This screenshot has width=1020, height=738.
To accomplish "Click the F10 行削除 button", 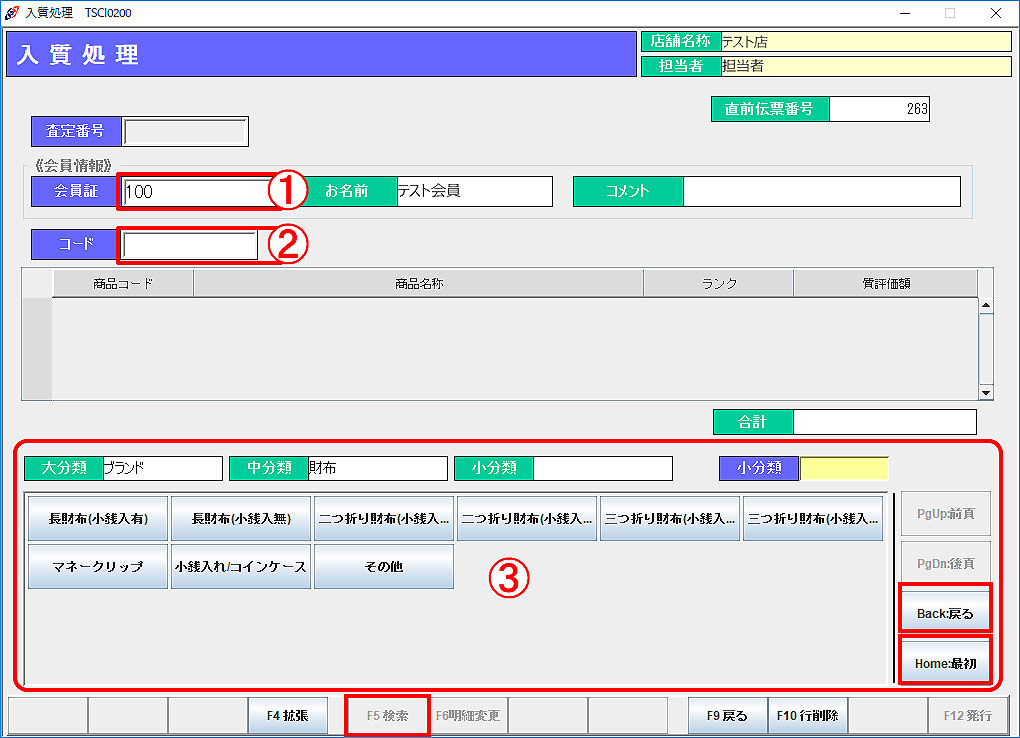I will coord(807,716).
